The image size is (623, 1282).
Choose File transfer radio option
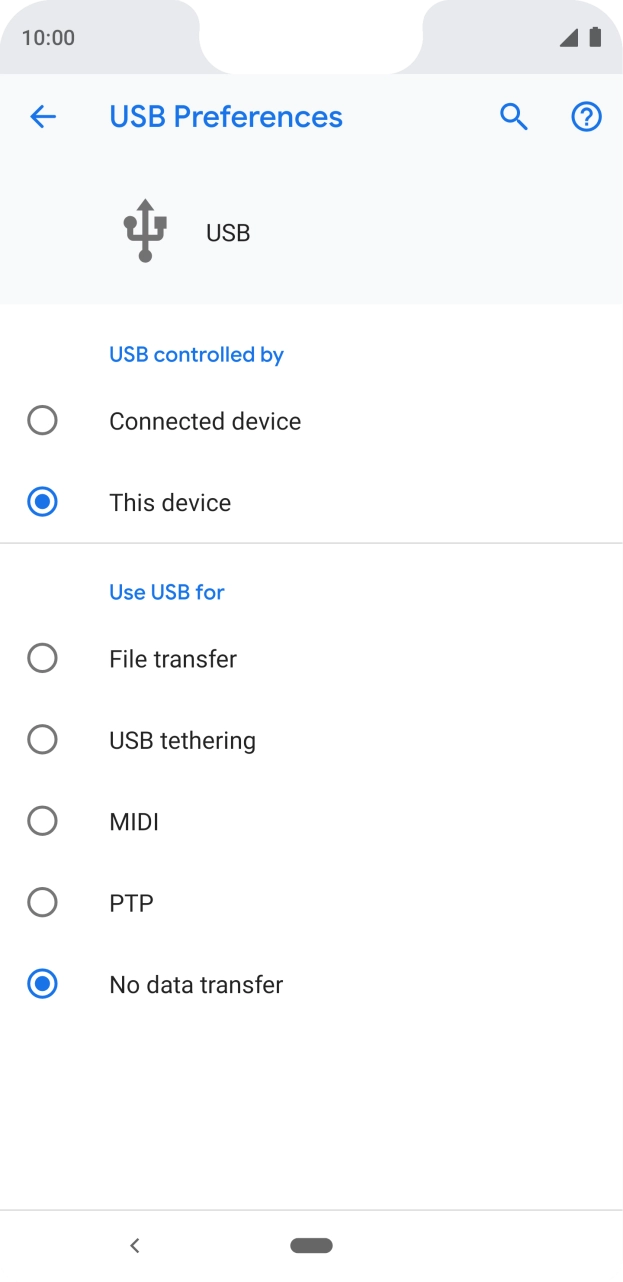click(42, 659)
